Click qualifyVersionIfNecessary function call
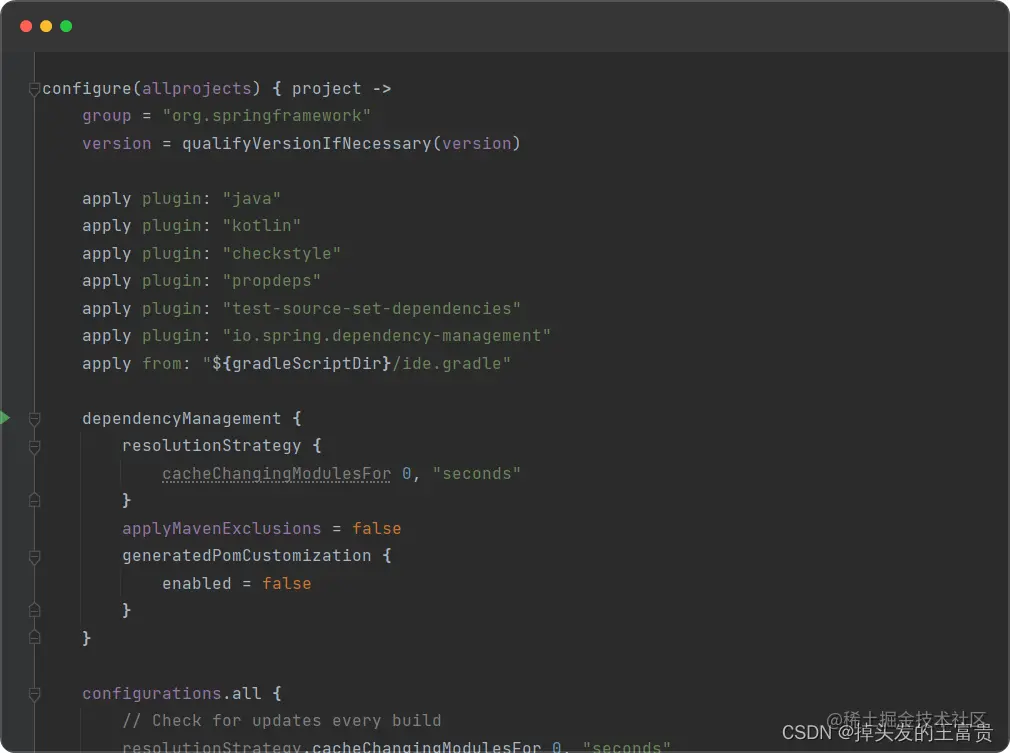The width and height of the screenshot is (1010, 753). point(307,143)
